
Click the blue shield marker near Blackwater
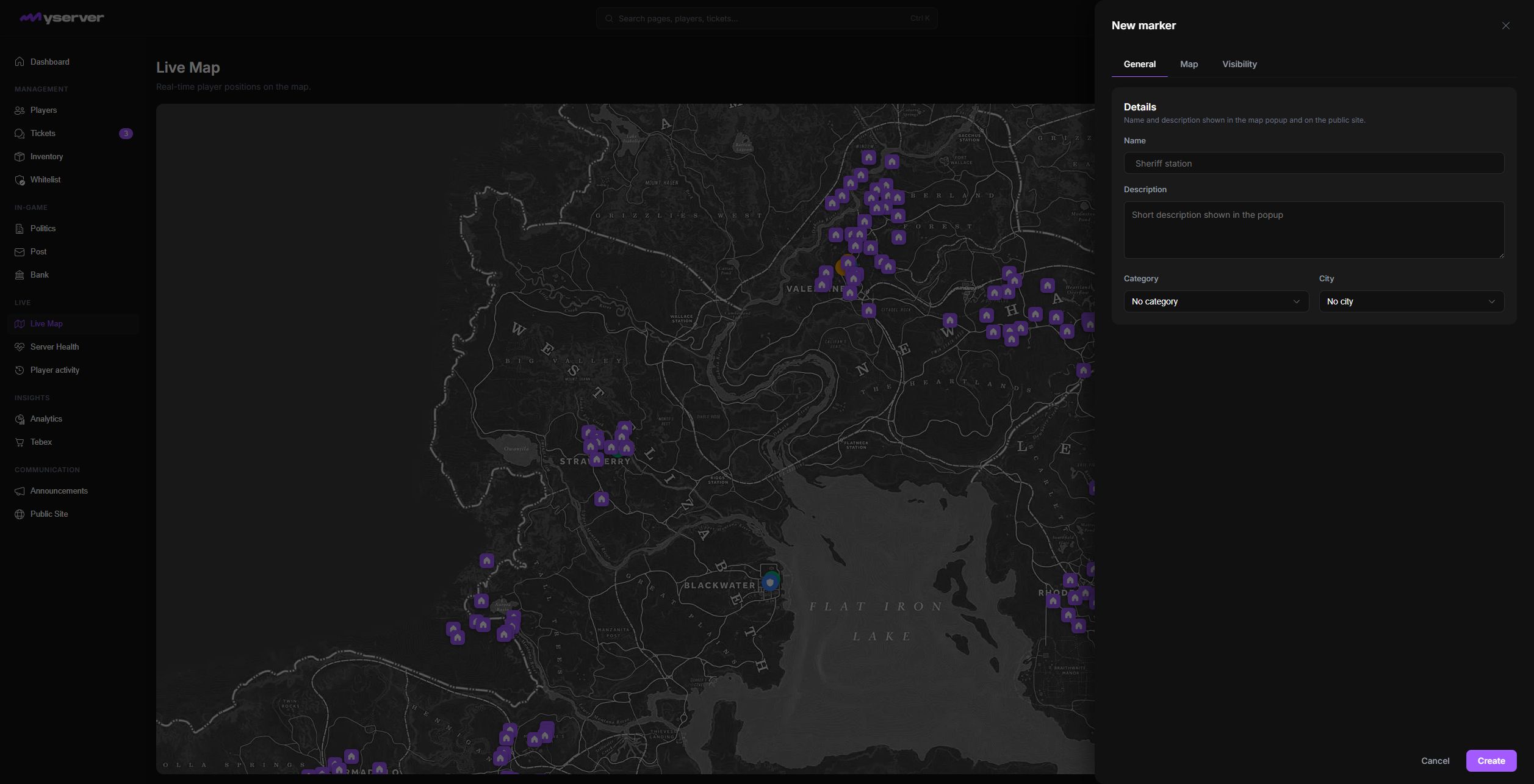769,583
